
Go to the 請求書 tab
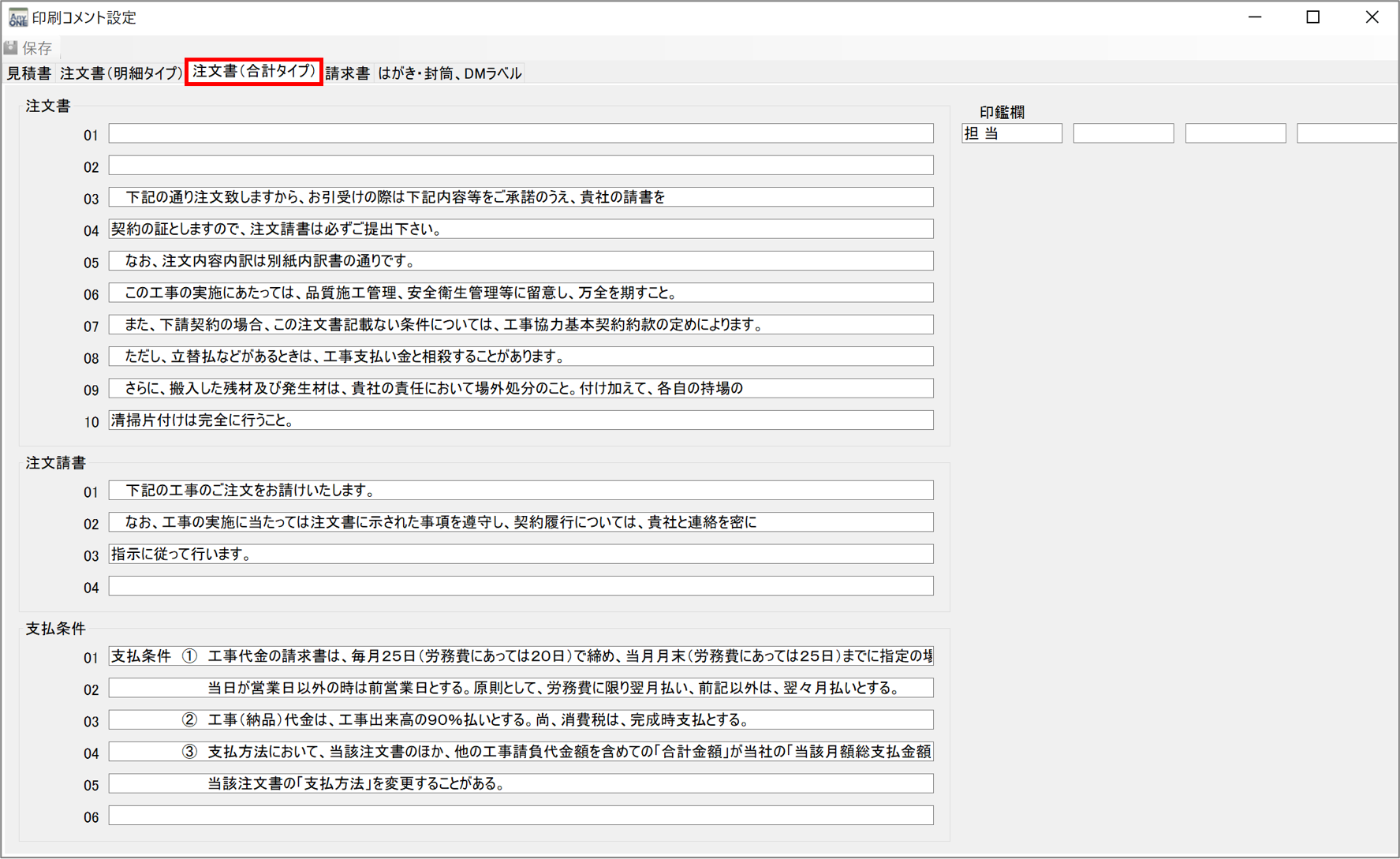(x=347, y=73)
